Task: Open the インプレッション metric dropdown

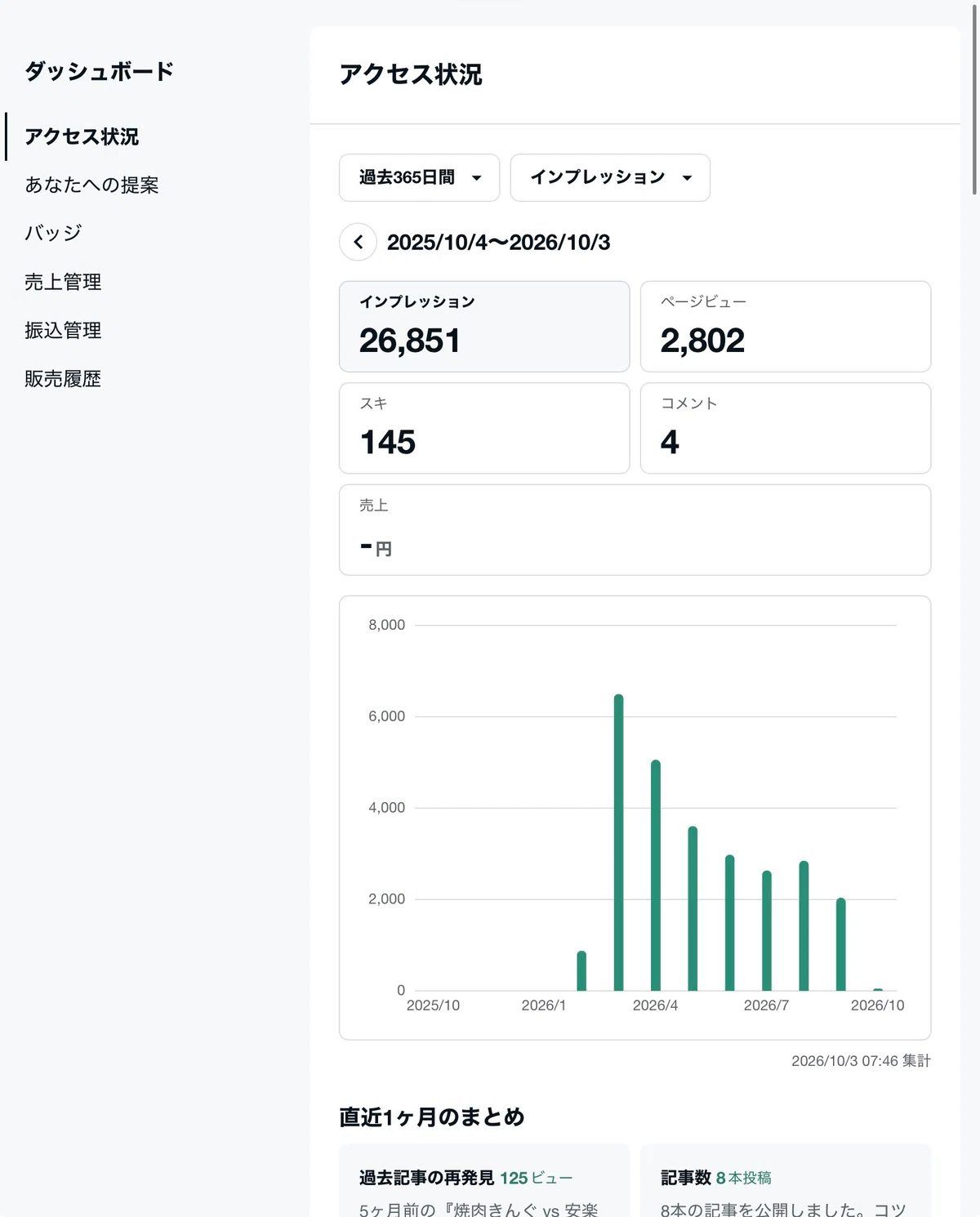Action: pyautogui.click(x=610, y=177)
